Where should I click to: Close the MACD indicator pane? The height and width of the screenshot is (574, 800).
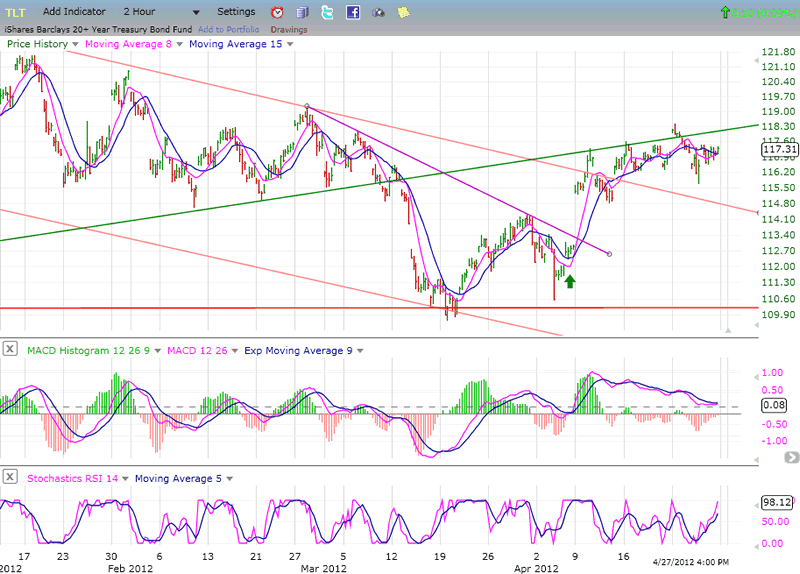coord(9,349)
